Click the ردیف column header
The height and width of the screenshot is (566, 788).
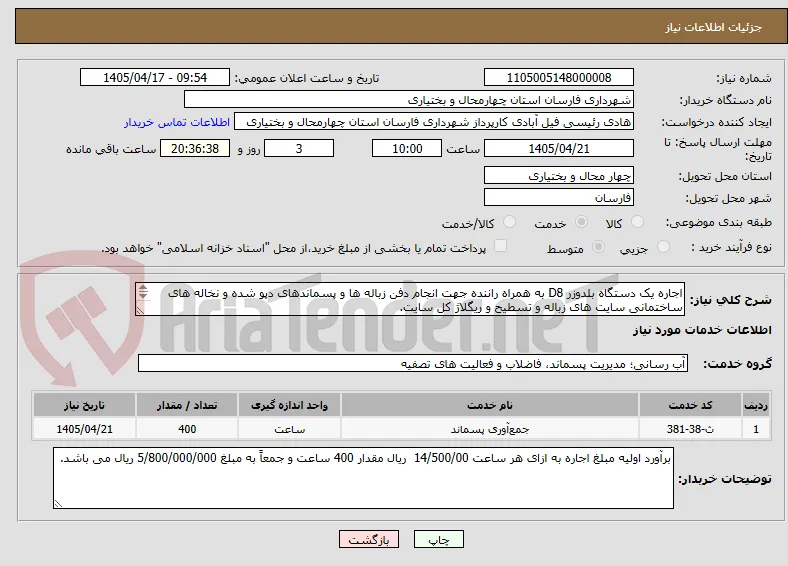[x=756, y=405]
